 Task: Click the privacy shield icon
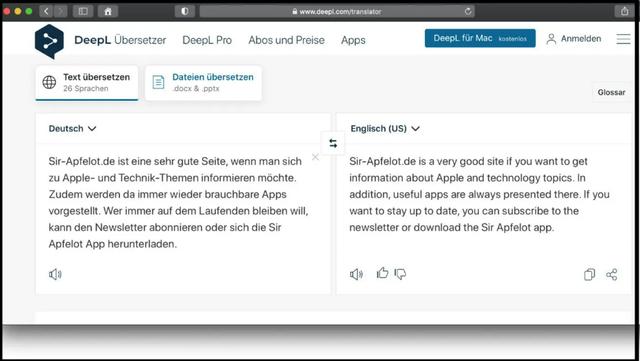coord(184,11)
